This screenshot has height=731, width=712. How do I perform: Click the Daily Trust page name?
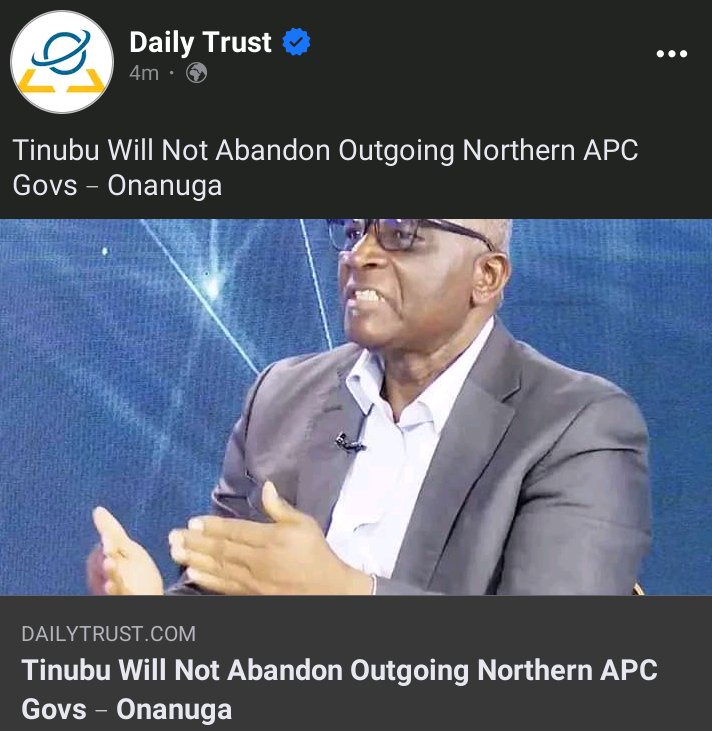(200, 42)
